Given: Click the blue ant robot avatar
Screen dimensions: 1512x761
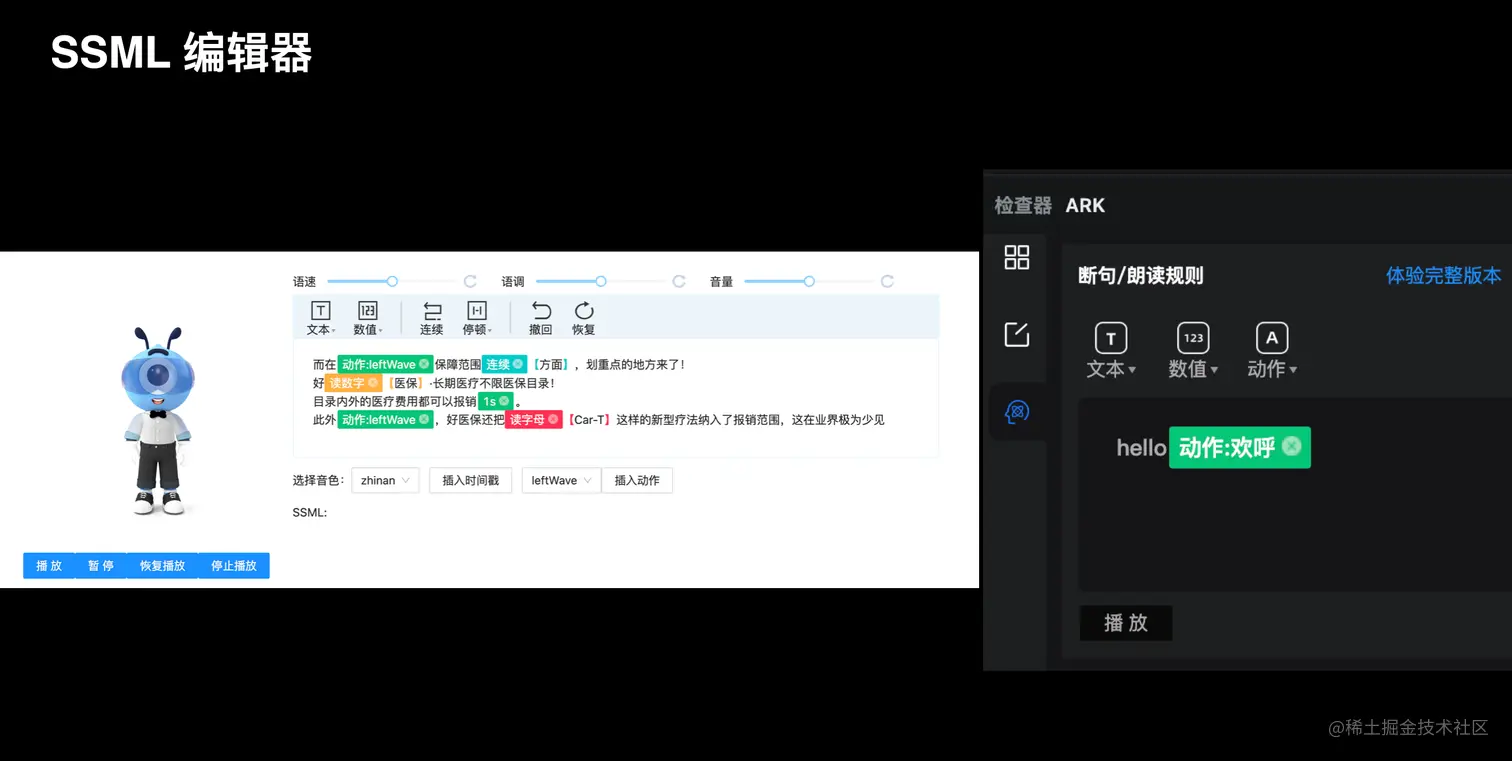Looking at the screenshot, I should 157,421.
